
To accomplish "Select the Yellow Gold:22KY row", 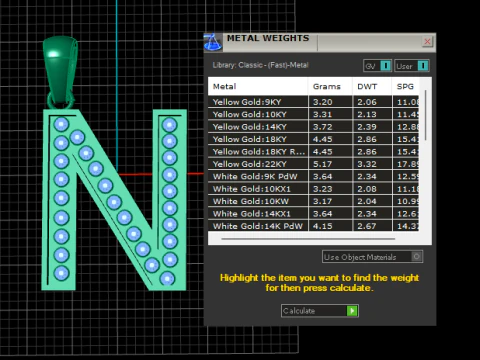I will [x=313, y=164].
